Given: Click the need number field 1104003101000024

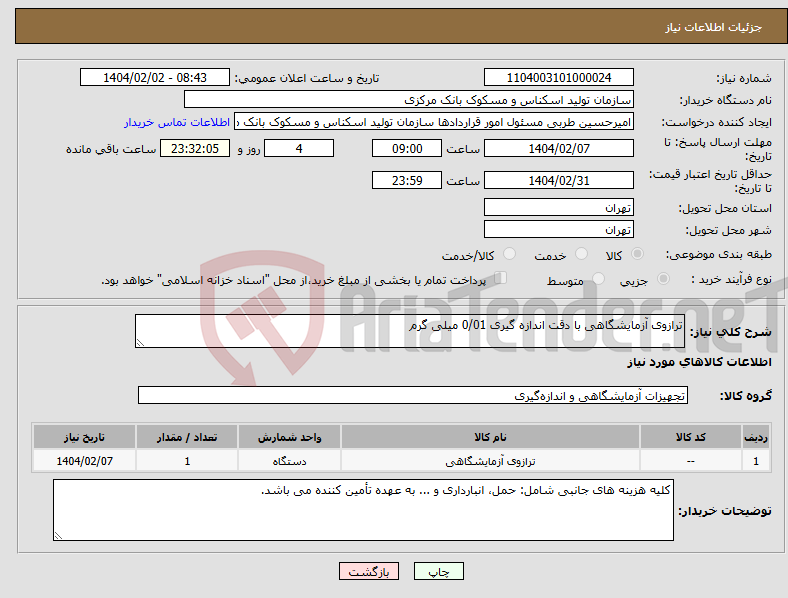Looking at the screenshot, I should [558, 77].
